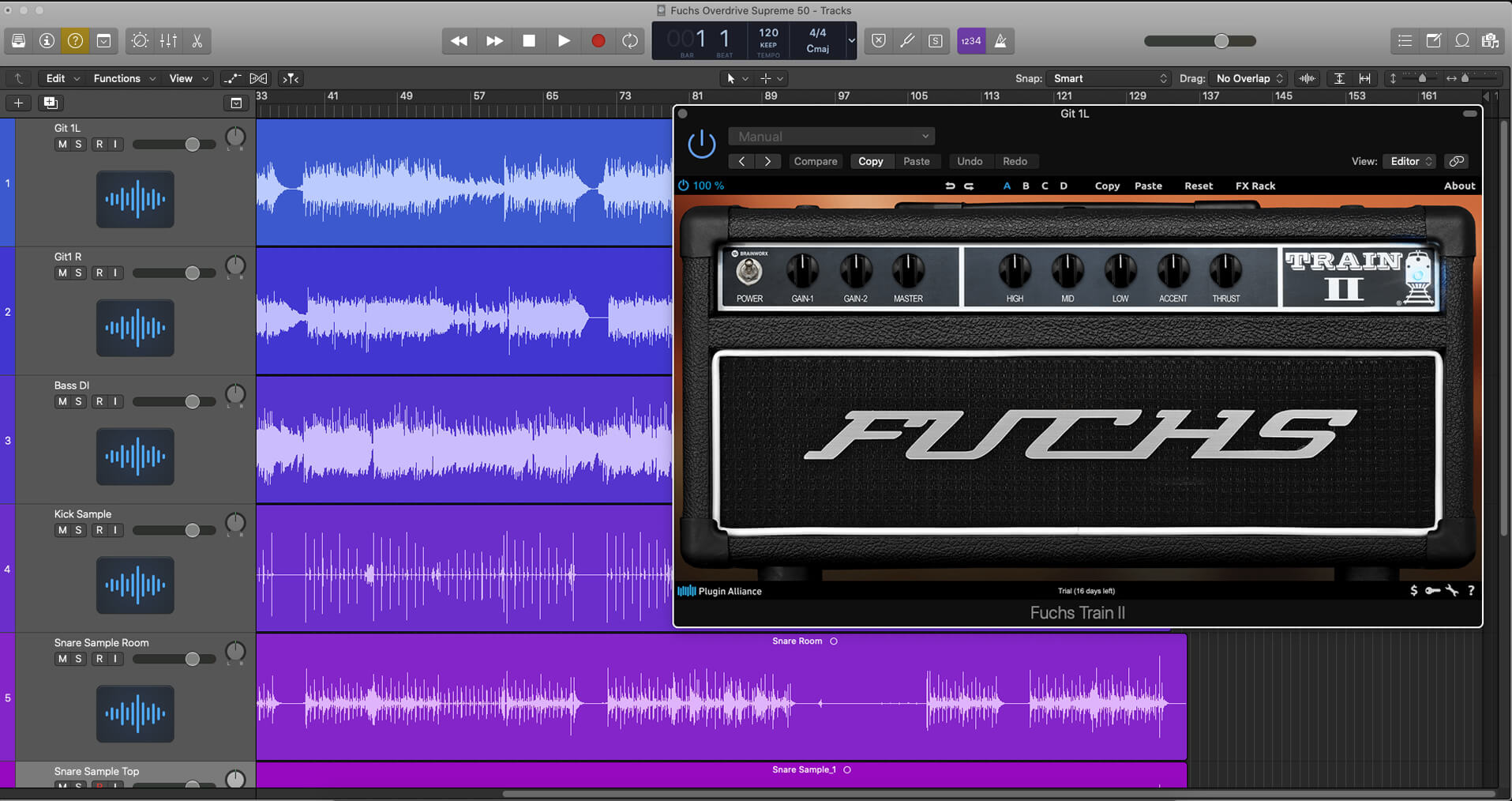The image size is (1512, 801).
Task: Click the Kick Sample track waveform icon
Action: [135, 585]
